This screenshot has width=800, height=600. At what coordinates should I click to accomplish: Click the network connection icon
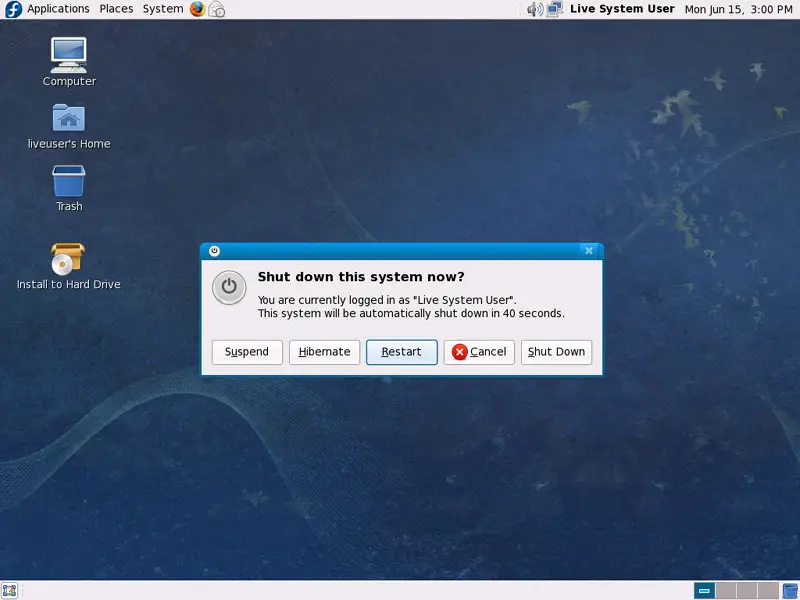pos(555,9)
